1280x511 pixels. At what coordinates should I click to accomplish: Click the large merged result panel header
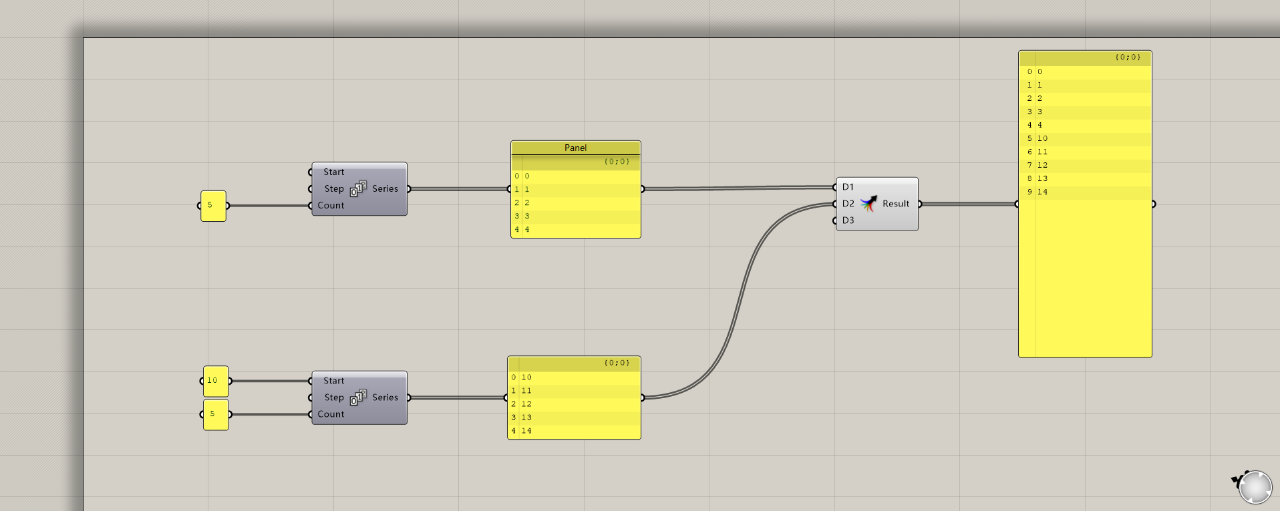[1085, 58]
